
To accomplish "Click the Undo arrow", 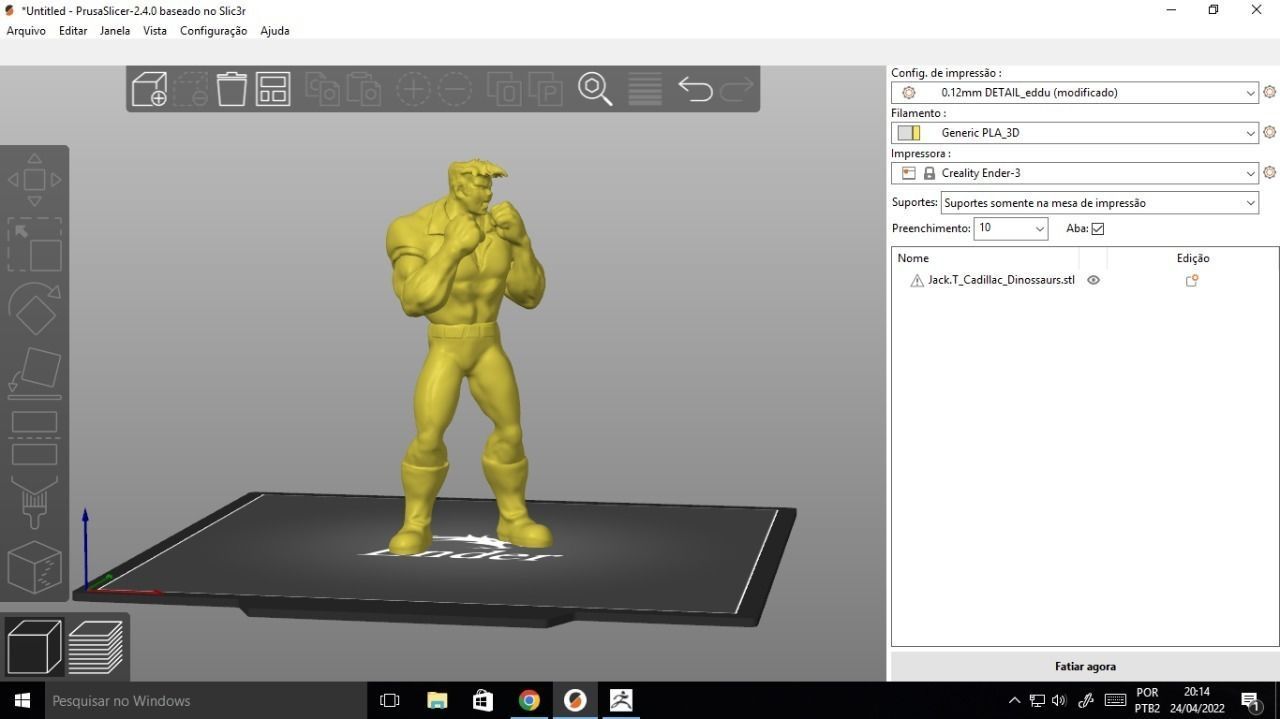I will click(695, 89).
